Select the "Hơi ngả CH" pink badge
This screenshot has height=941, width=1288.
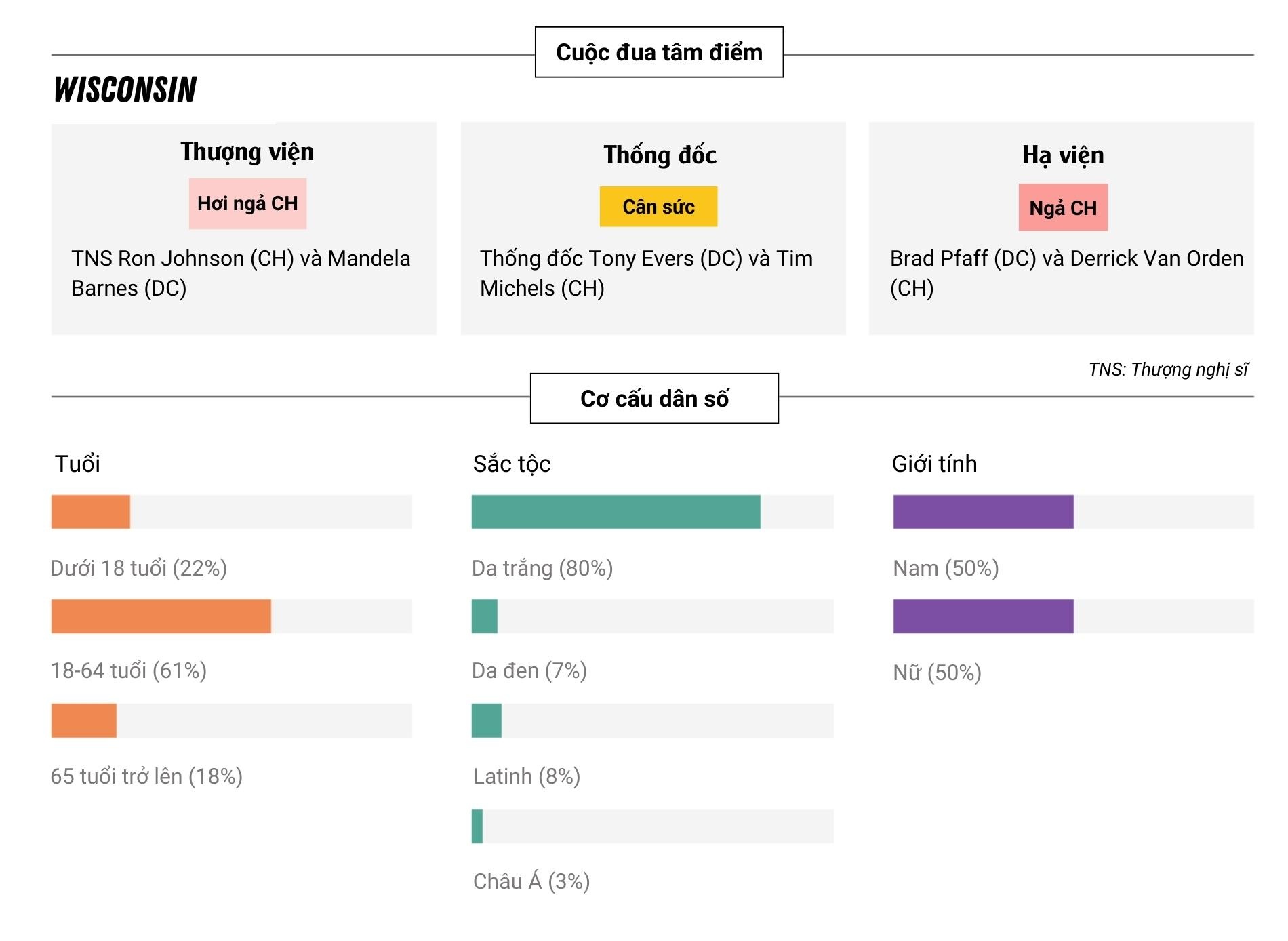tap(247, 203)
